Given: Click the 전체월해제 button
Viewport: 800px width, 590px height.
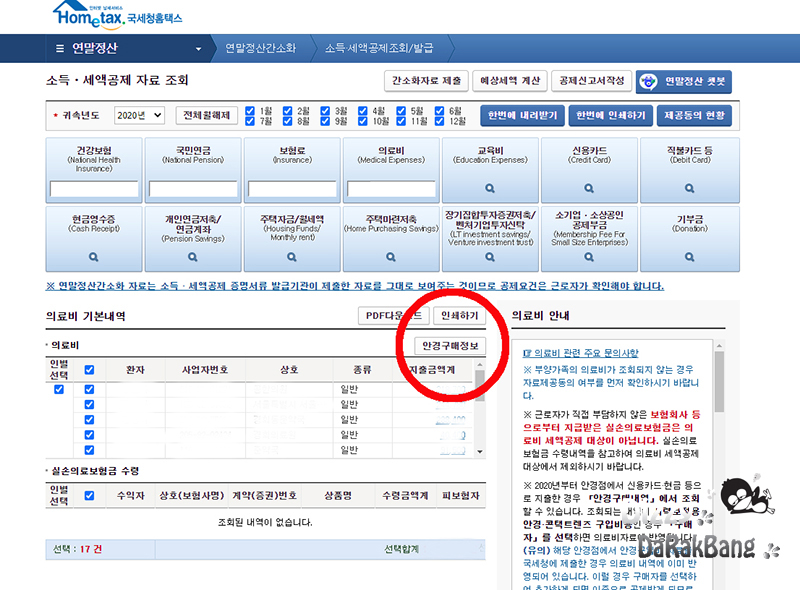Looking at the screenshot, I should (207, 115).
